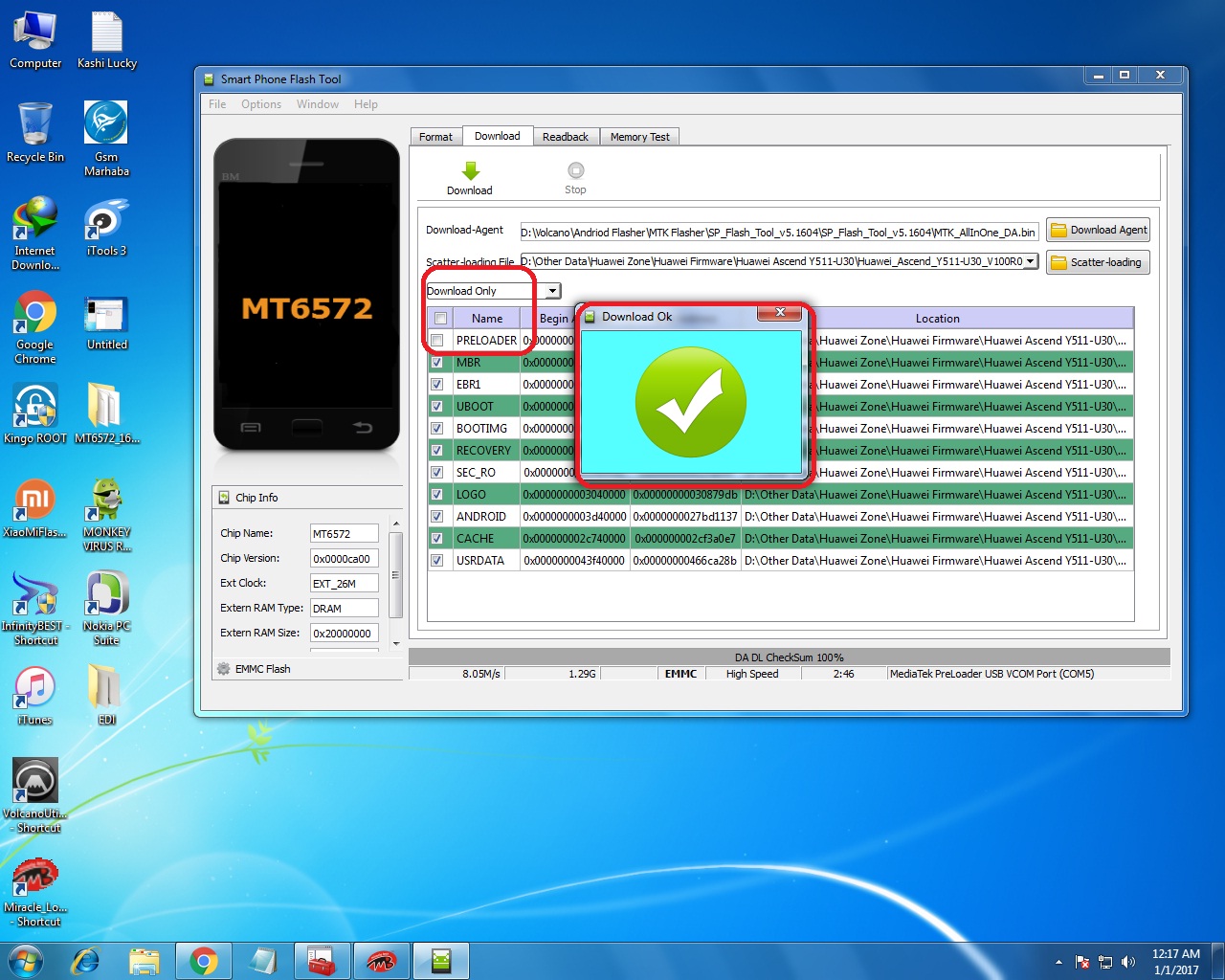
Task: Open the Window menu
Action: click(x=318, y=104)
